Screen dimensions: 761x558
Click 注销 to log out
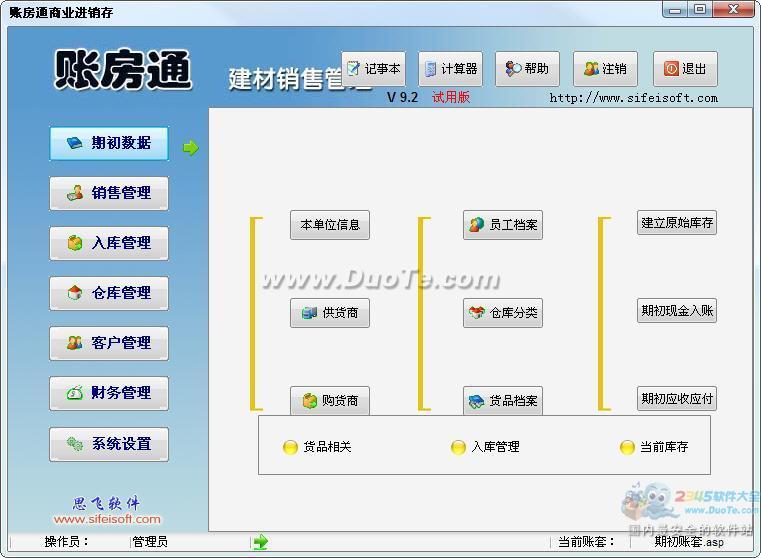coord(605,69)
